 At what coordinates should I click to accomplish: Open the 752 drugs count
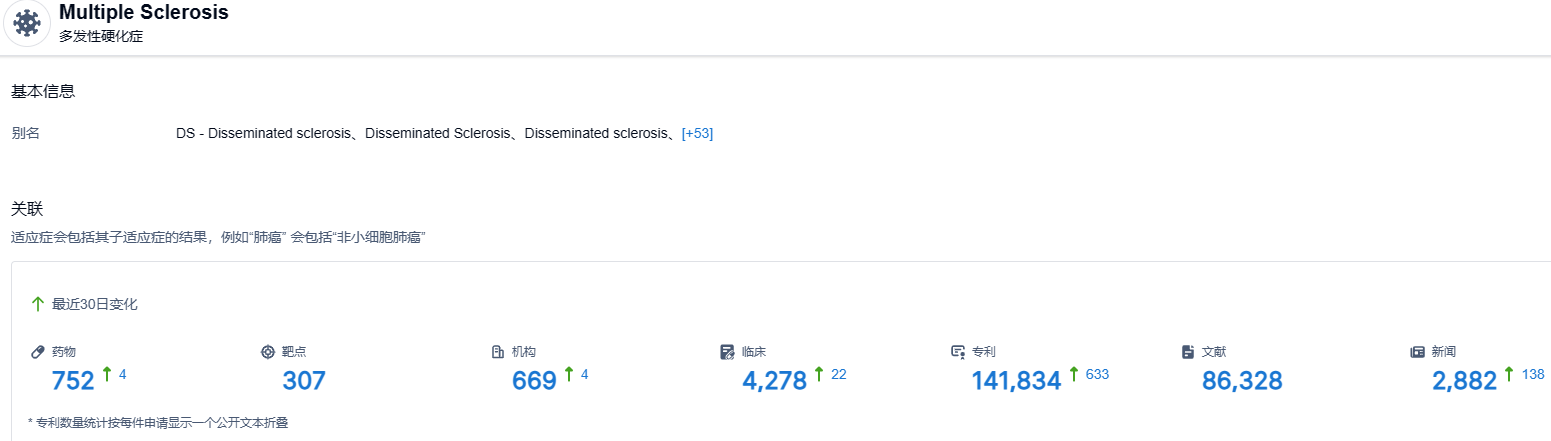tap(73, 381)
